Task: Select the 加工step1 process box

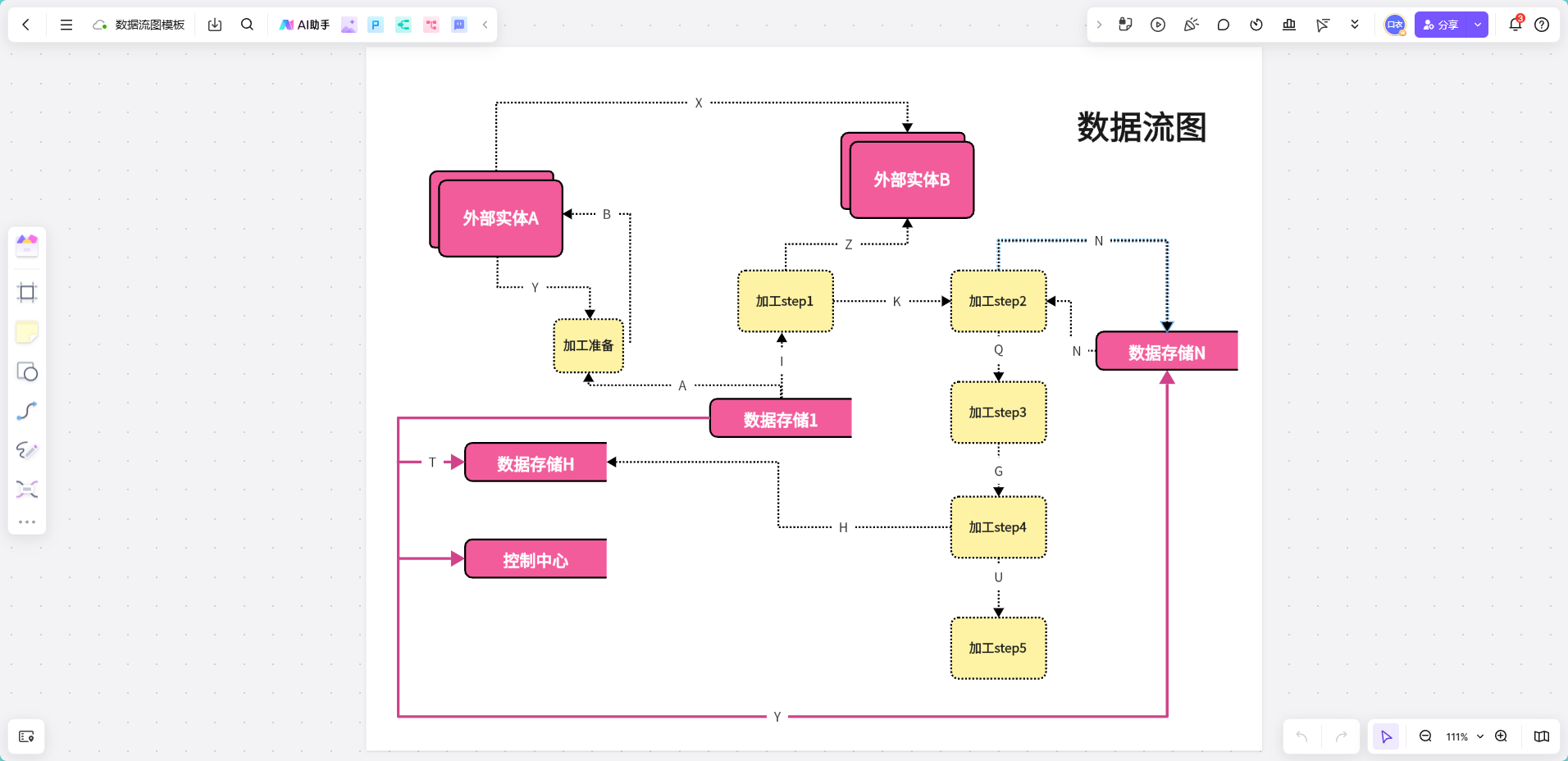Action: 786,301
